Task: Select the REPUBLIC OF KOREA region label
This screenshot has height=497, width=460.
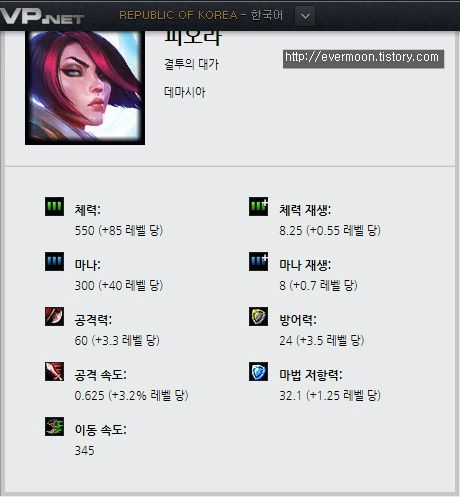Action: click(178, 15)
